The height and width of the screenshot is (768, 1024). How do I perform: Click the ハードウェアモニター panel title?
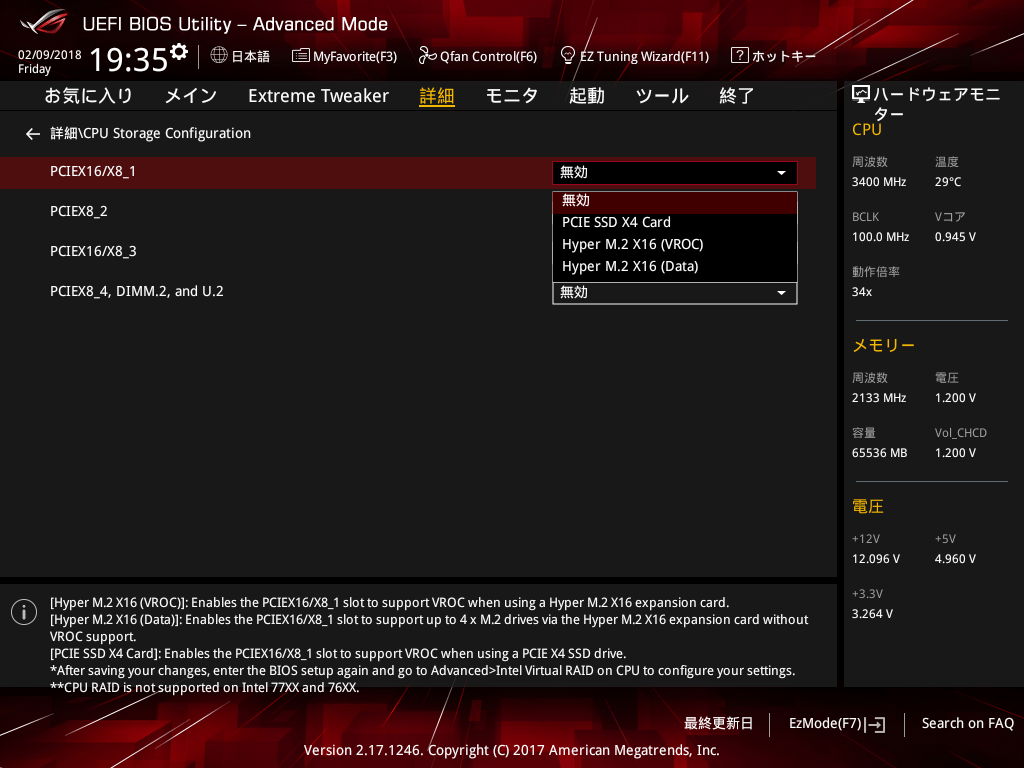pos(936,104)
